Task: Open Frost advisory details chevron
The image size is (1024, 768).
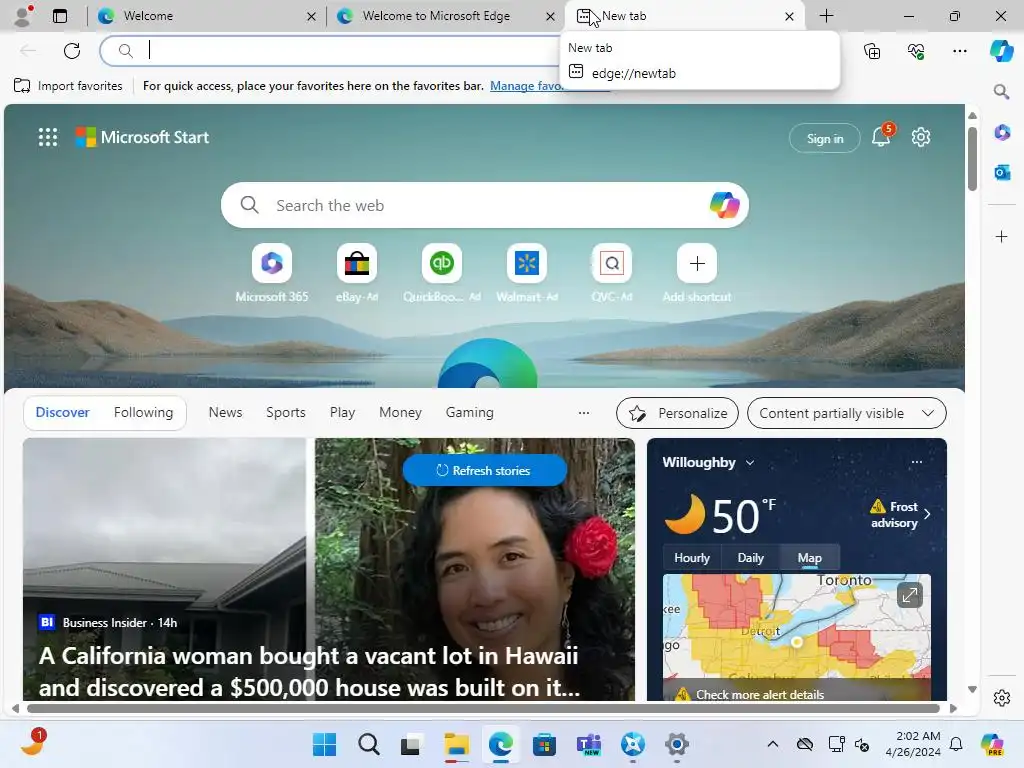Action: click(x=927, y=514)
